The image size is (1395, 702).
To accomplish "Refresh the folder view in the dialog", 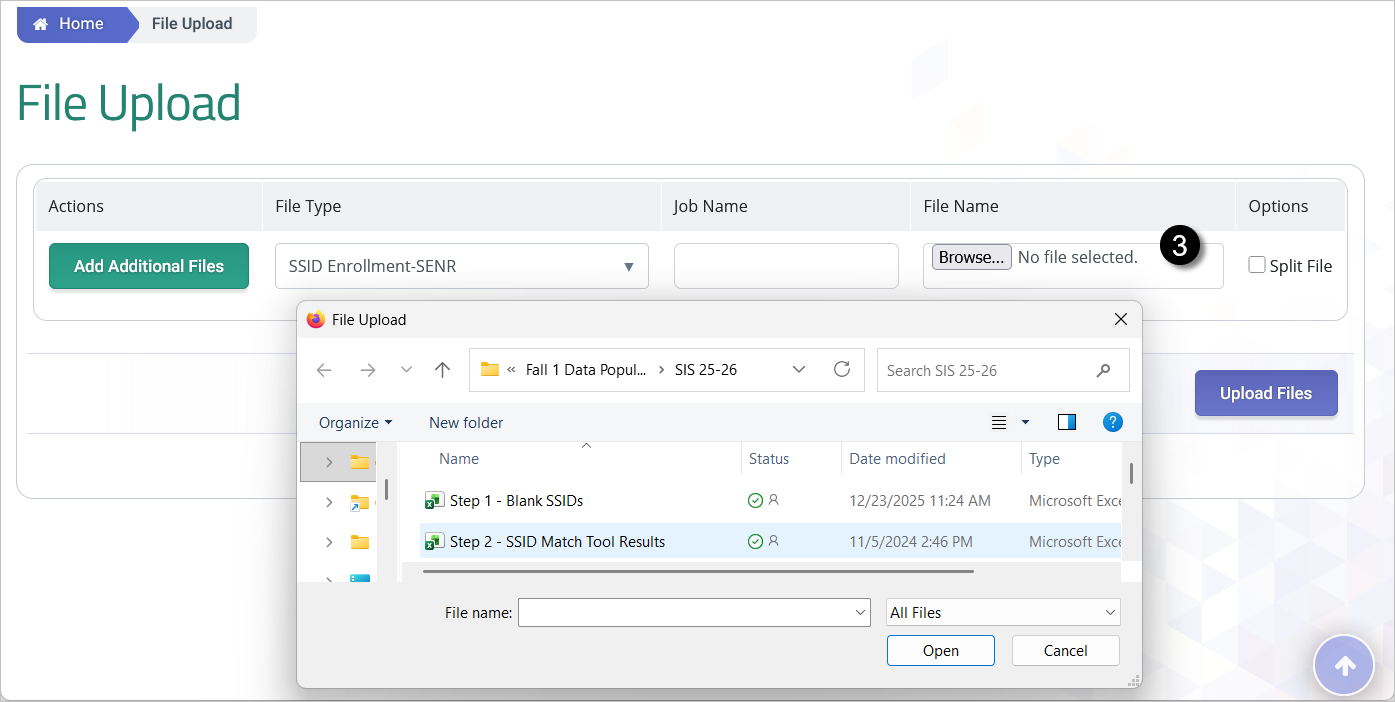I will point(841,369).
